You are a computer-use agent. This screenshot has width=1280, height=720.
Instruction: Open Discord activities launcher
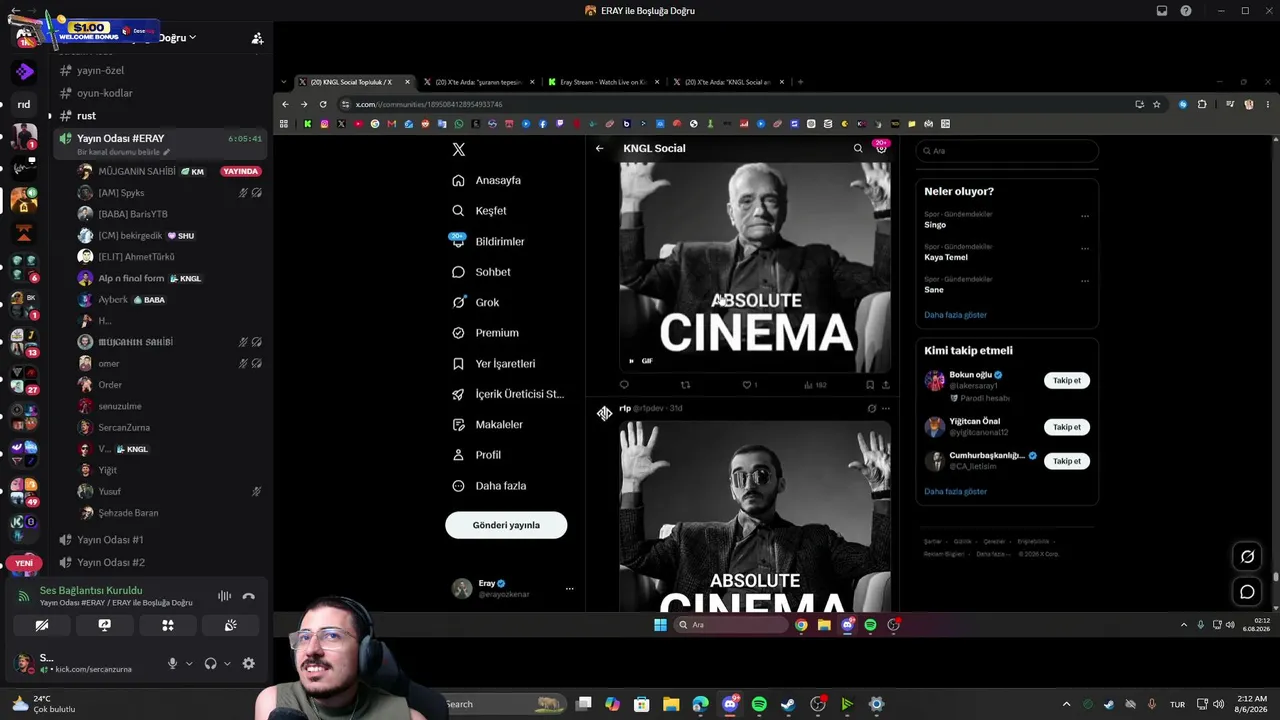point(168,626)
